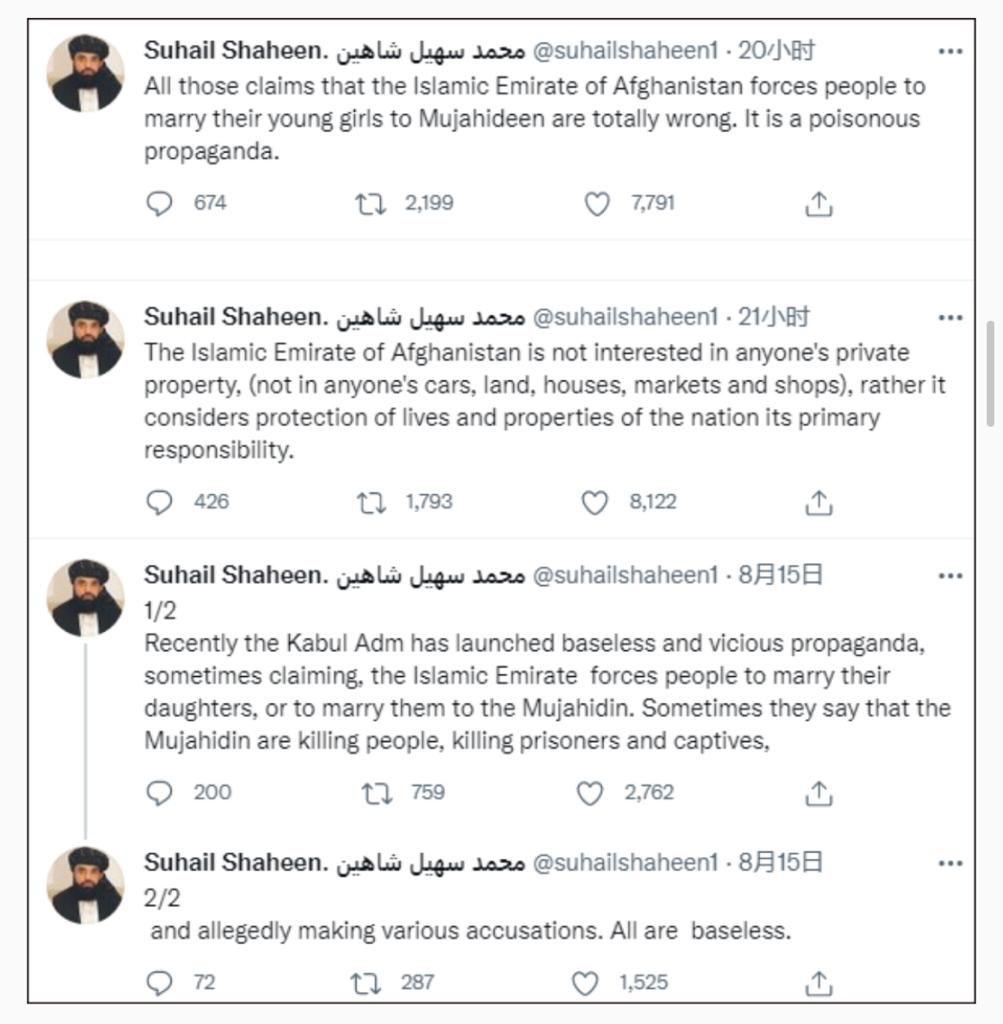Open the 8月15日 timestamp on the 2/2 tweet

coord(780,862)
